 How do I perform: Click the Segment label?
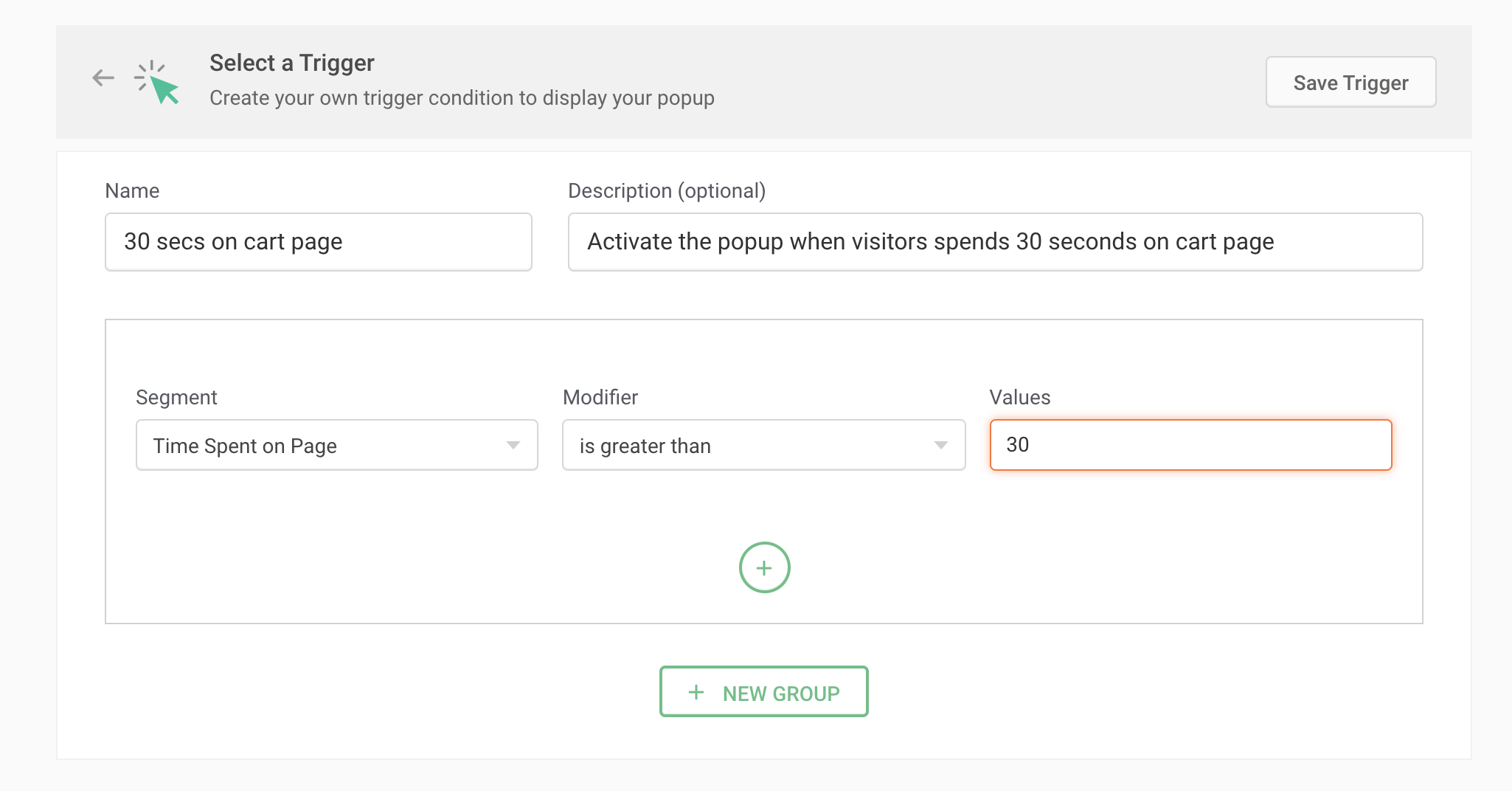176,398
